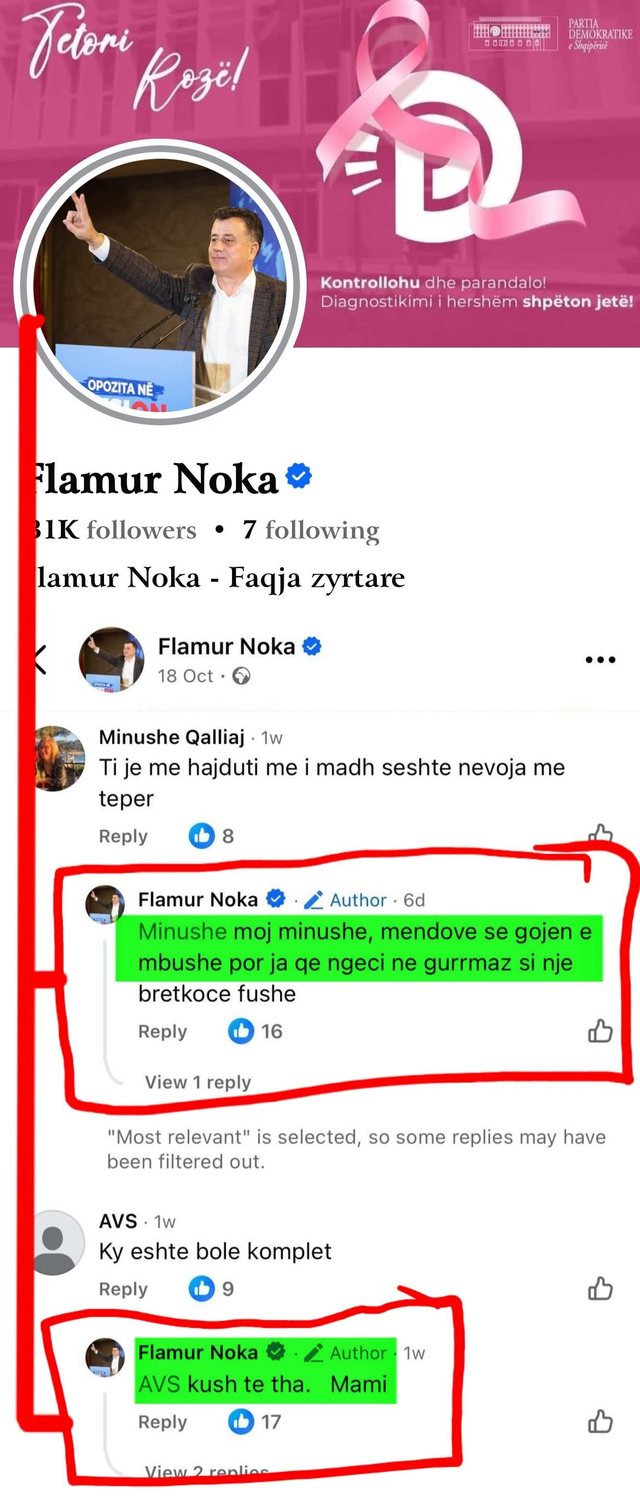This screenshot has width=640, height=1505.
Task: Open Flamur Noka's large profile picture
Action: click(160, 285)
